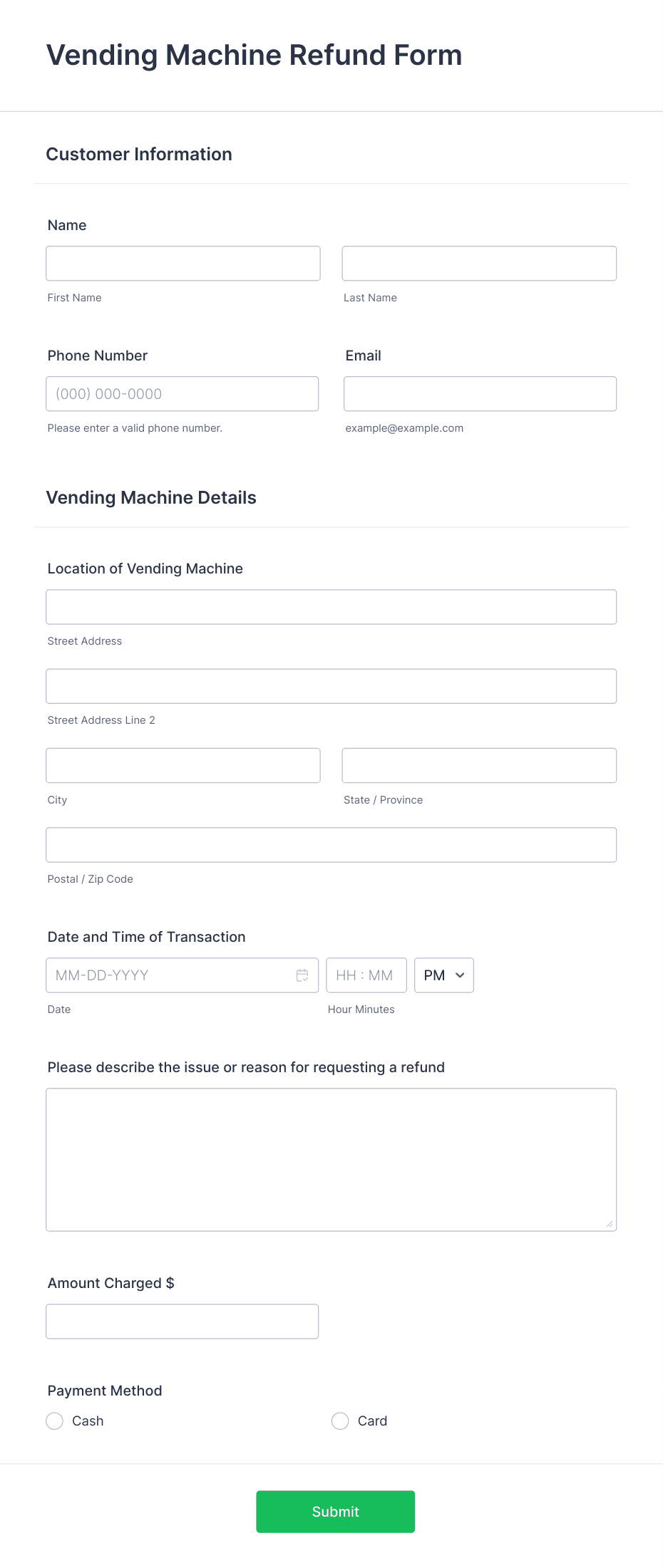Click the Phone Number field

183,393
